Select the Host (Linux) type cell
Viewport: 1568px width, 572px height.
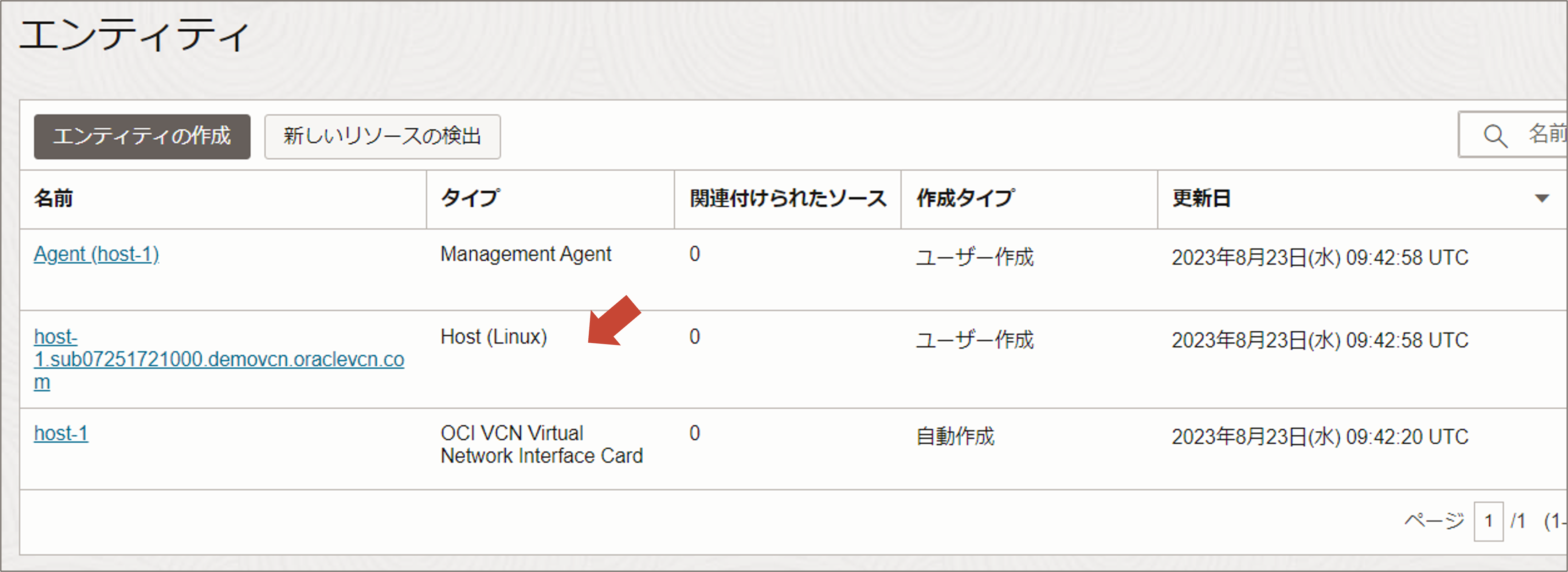point(493,337)
